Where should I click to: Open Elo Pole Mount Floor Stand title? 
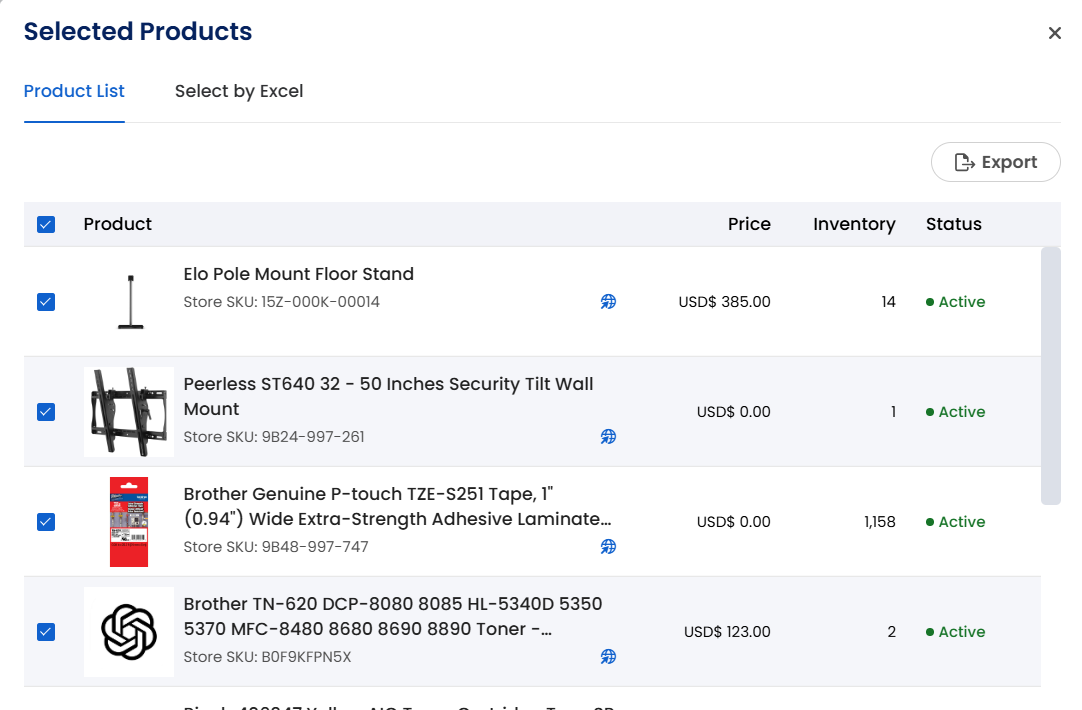click(298, 274)
